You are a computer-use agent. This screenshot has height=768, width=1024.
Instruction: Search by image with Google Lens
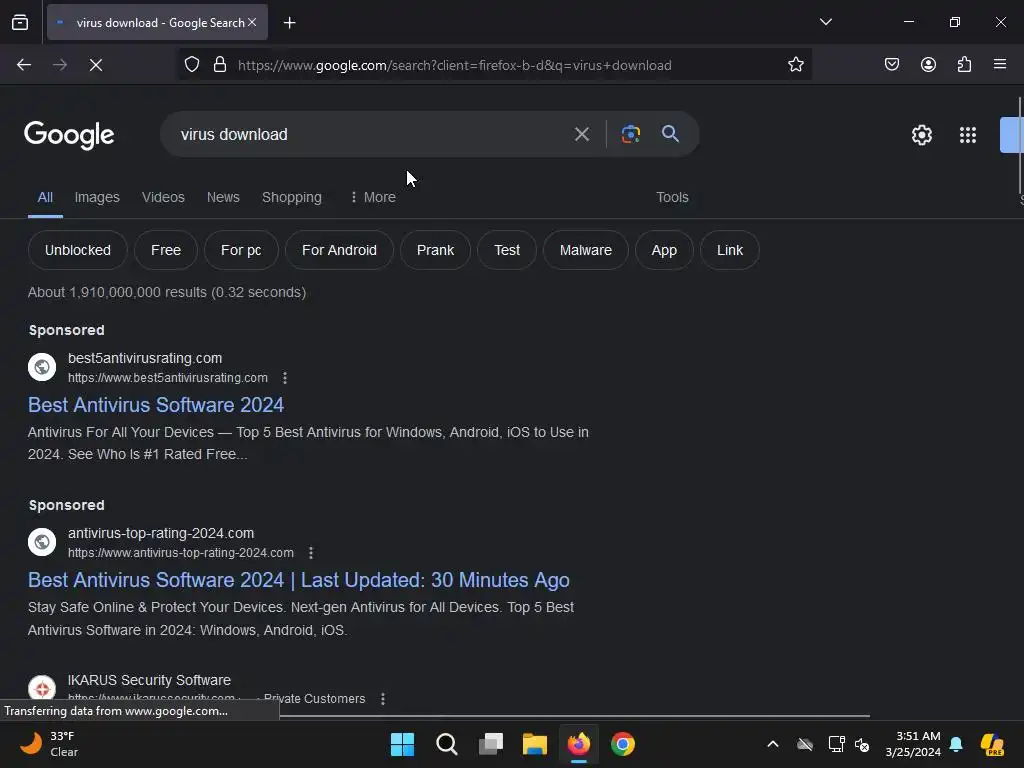[630, 134]
